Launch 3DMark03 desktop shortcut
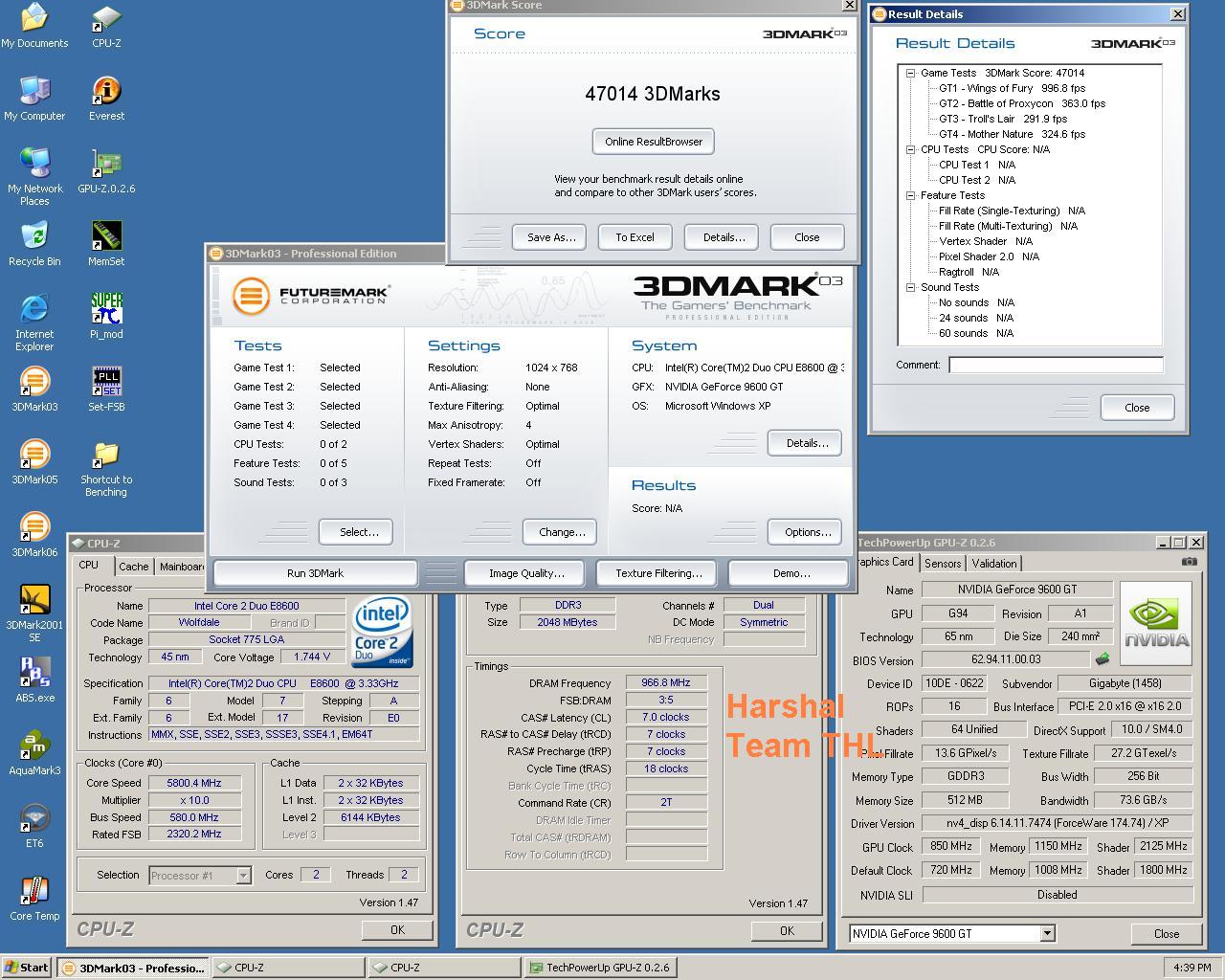 point(34,390)
